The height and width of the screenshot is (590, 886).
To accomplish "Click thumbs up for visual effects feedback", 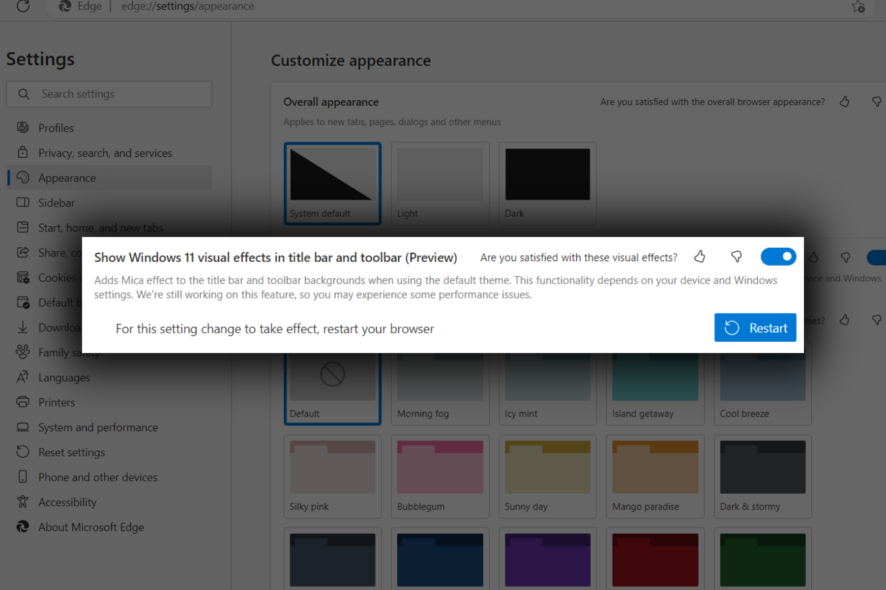I will click(700, 257).
